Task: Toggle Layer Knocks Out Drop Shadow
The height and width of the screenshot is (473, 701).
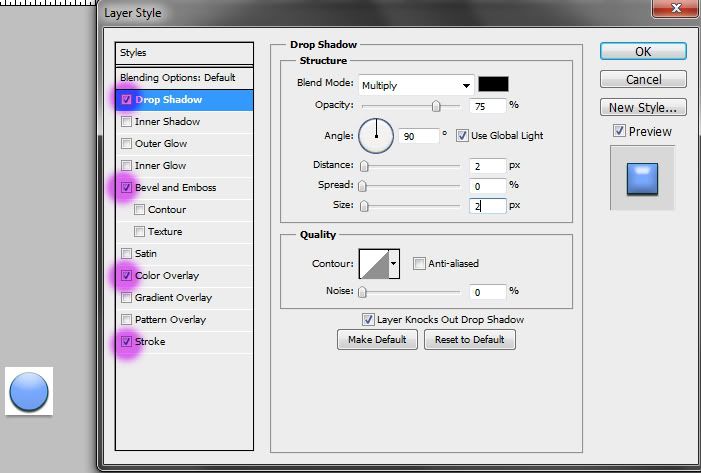Action: coord(368,319)
